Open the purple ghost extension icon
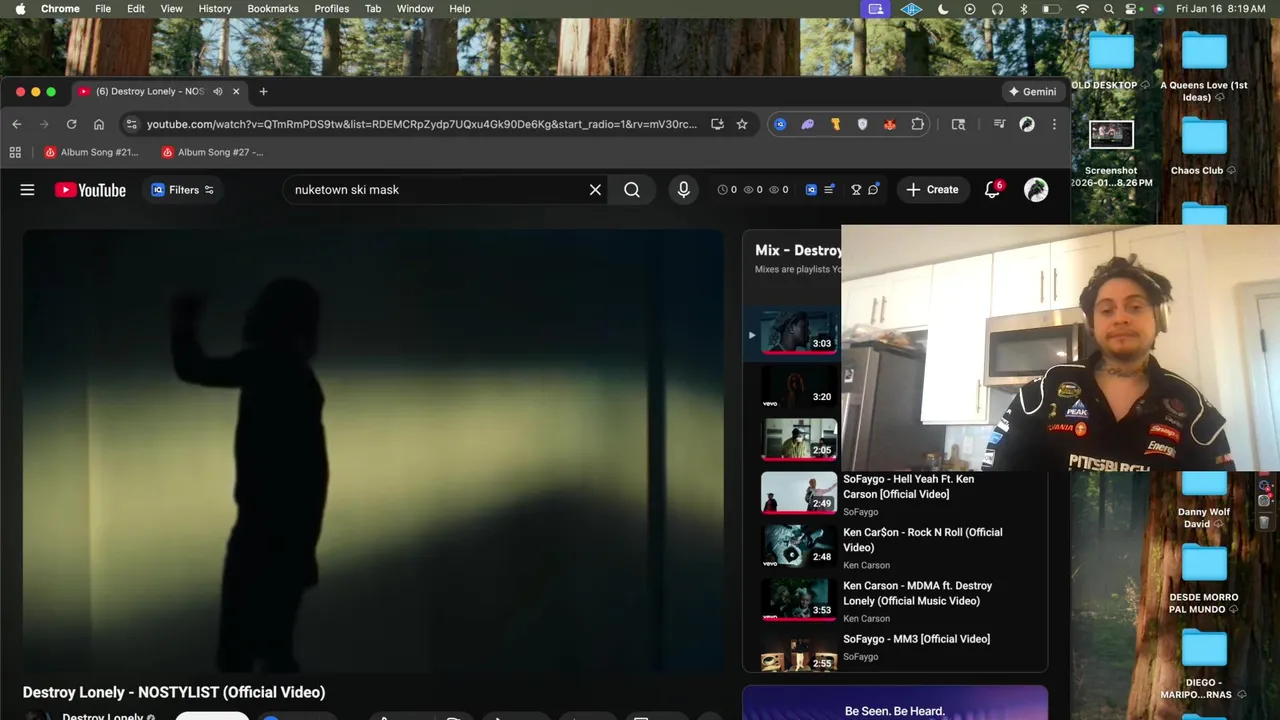The width and height of the screenshot is (1280, 720). pyautogui.click(x=807, y=124)
